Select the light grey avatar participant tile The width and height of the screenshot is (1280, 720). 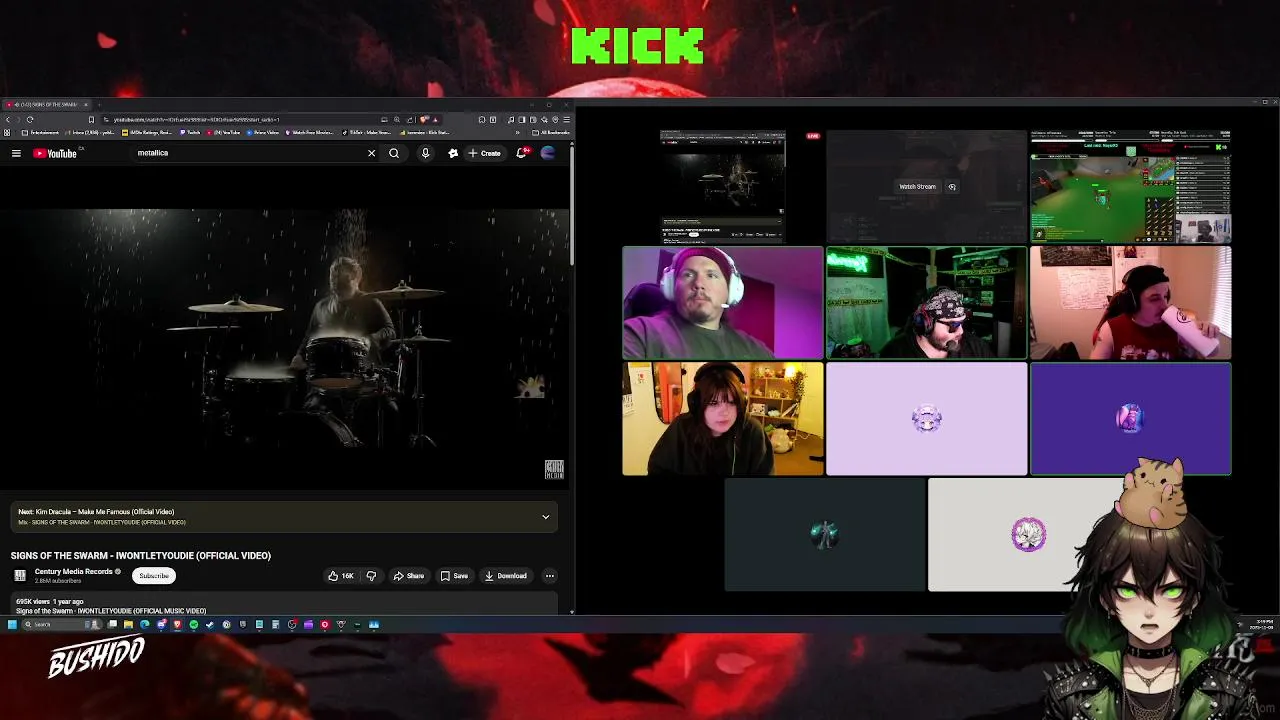click(x=1028, y=535)
